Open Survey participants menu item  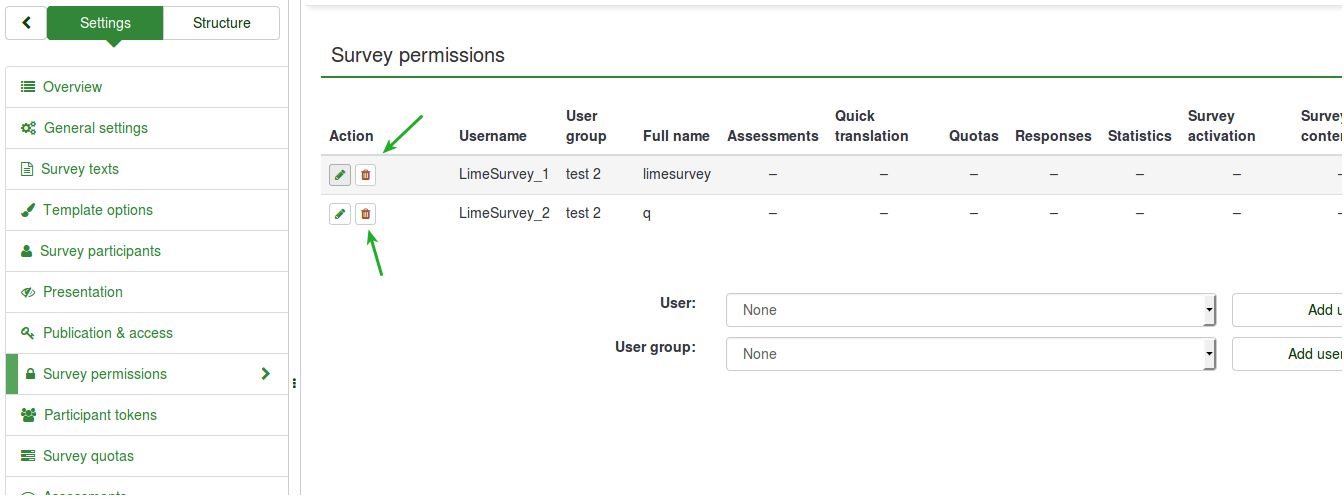100,251
